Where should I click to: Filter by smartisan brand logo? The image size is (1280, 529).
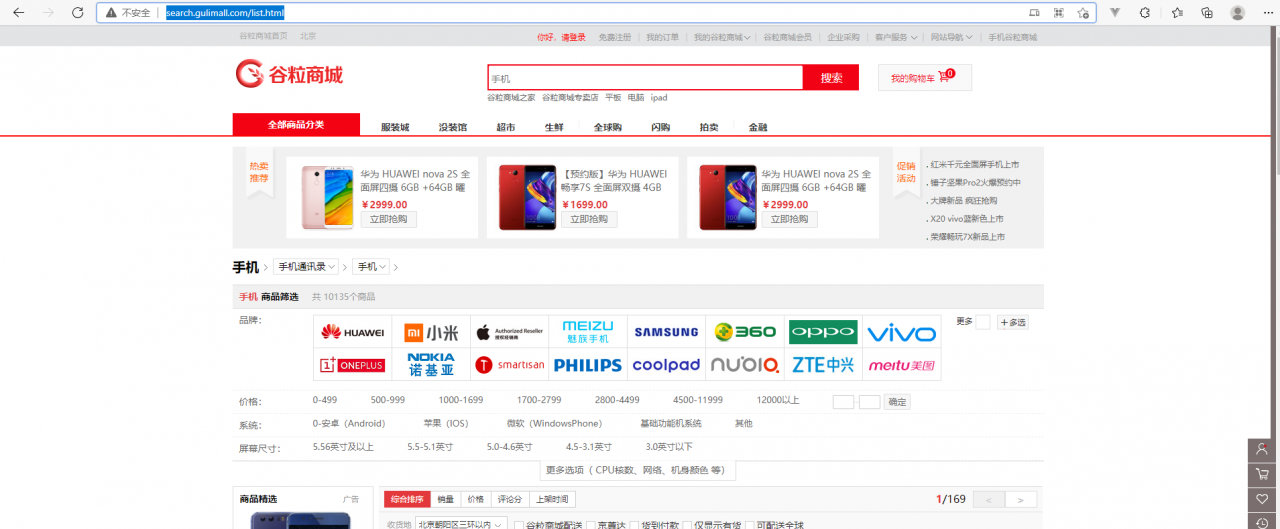click(509, 365)
